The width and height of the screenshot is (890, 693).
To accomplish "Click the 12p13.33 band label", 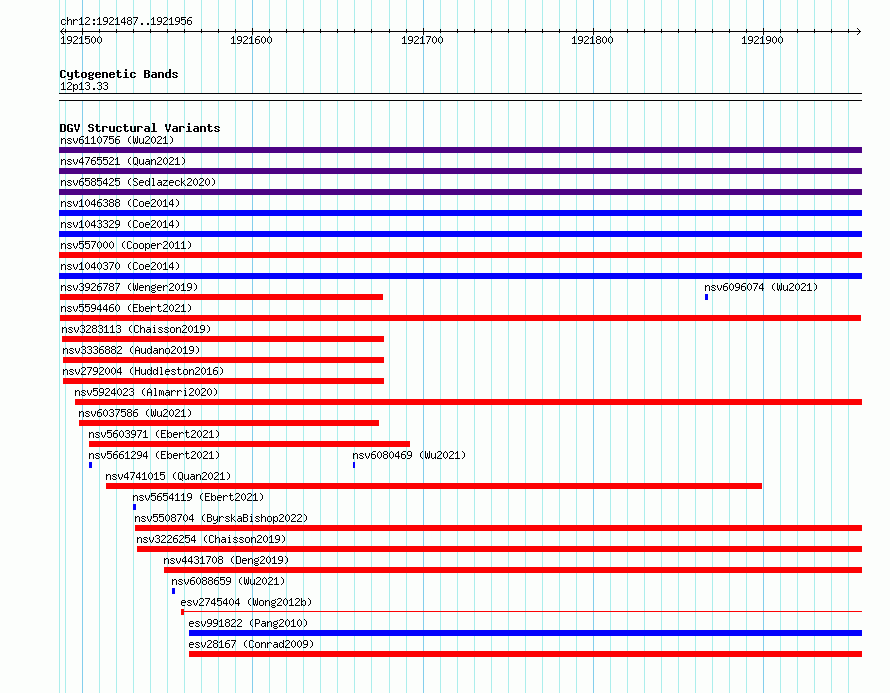I will click(84, 86).
